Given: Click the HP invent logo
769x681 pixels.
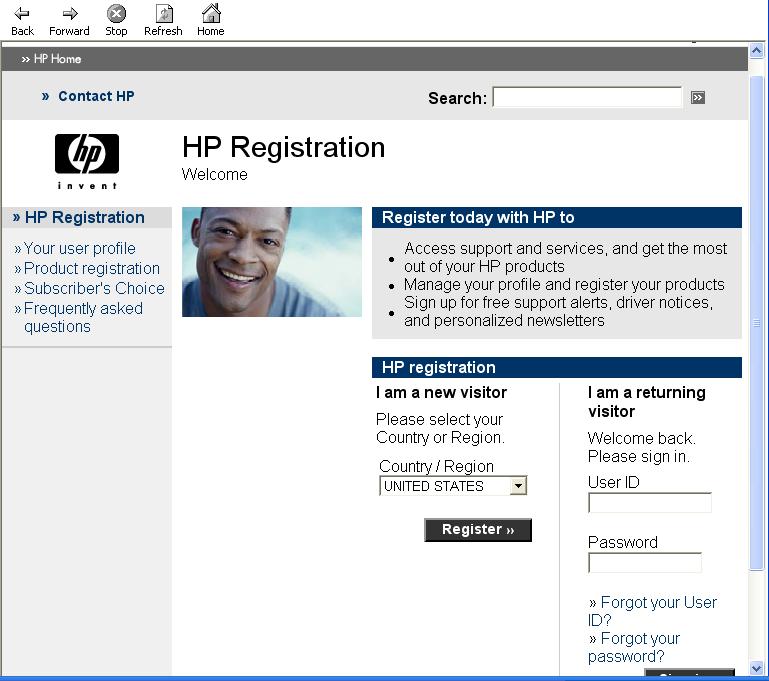Looking at the screenshot, I should pyautogui.click(x=87, y=161).
